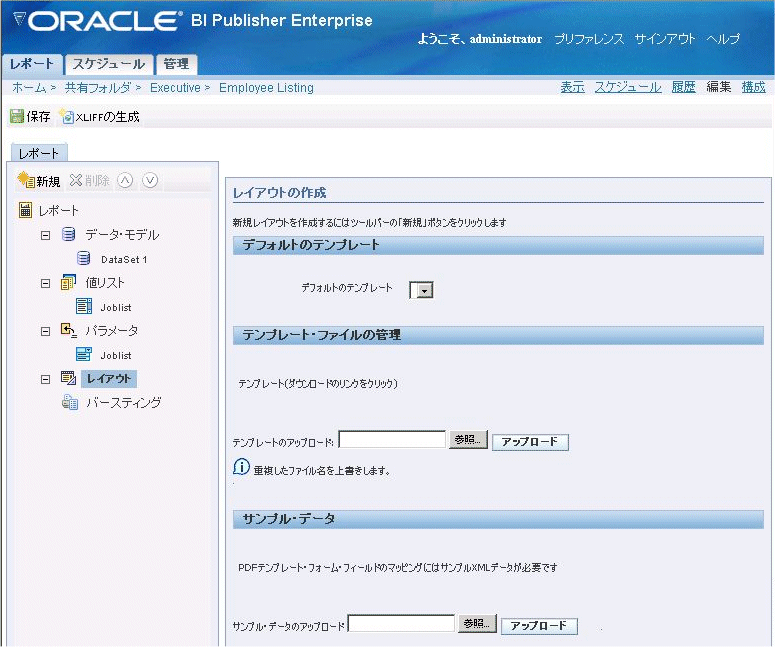This screenshot has height=647, width=775.
Task: Open プリファレンス preferences
Action: tap(589, 39)
